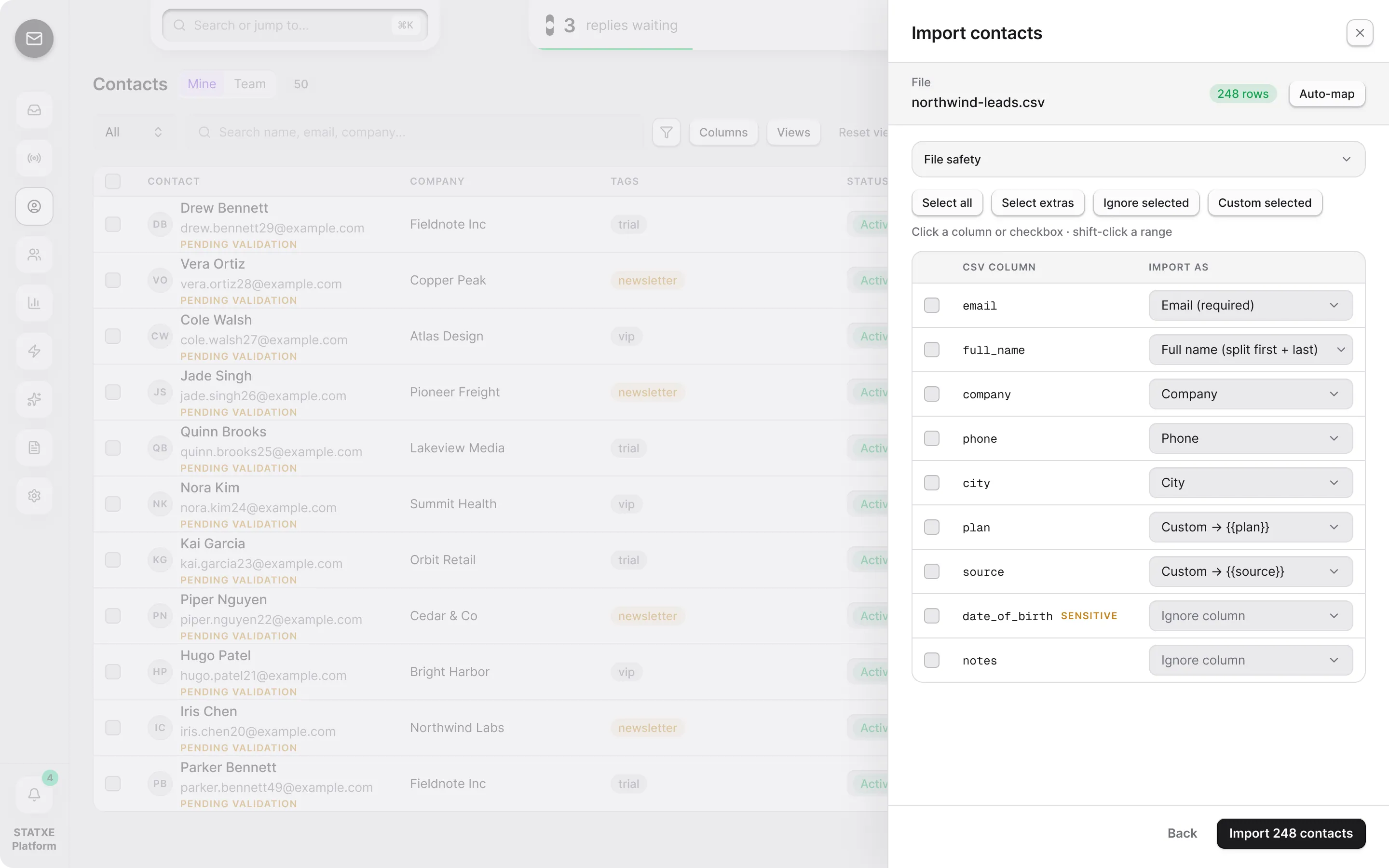Click the Columns button
This screenshot has height=868, width=1389.
click(x=723, y=132)
